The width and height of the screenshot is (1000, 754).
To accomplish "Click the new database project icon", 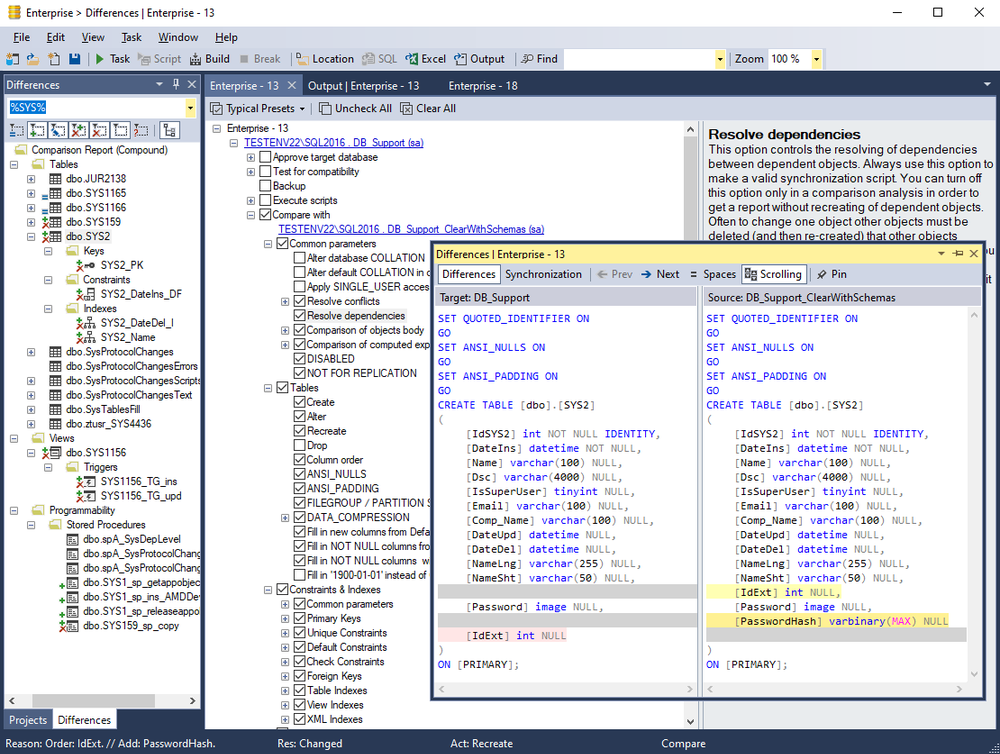I will 12,59.
